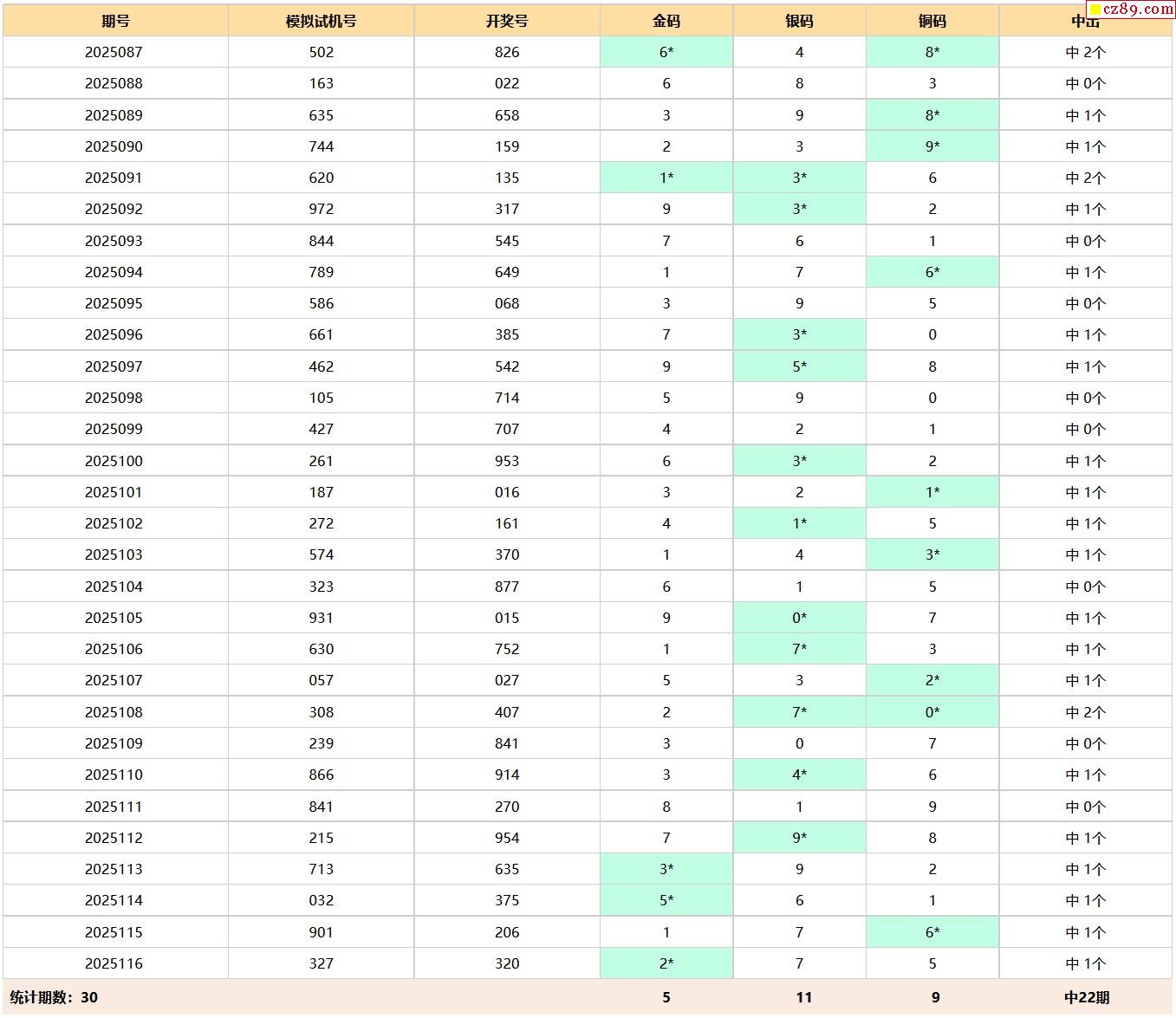Select period 2025095 cell
The width and height of the screenshot is (1176, 1018).
coord(114,303)
